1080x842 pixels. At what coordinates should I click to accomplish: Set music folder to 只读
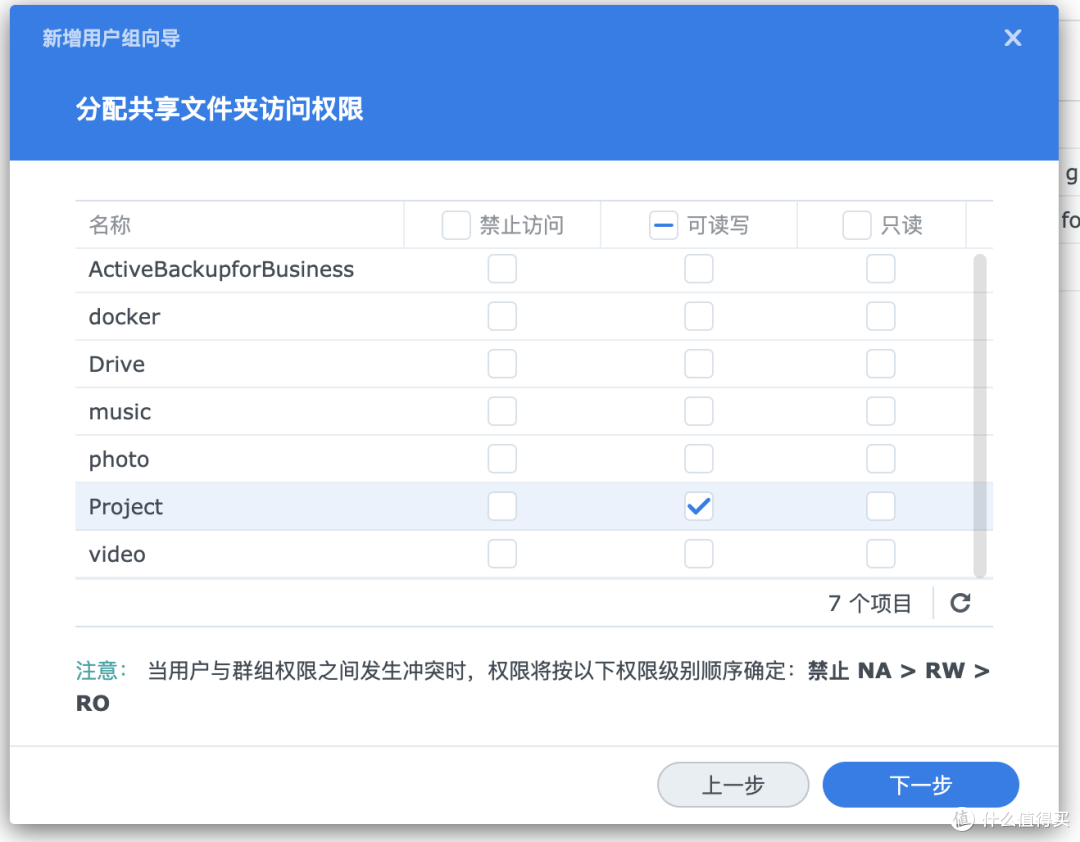[880, 411]
